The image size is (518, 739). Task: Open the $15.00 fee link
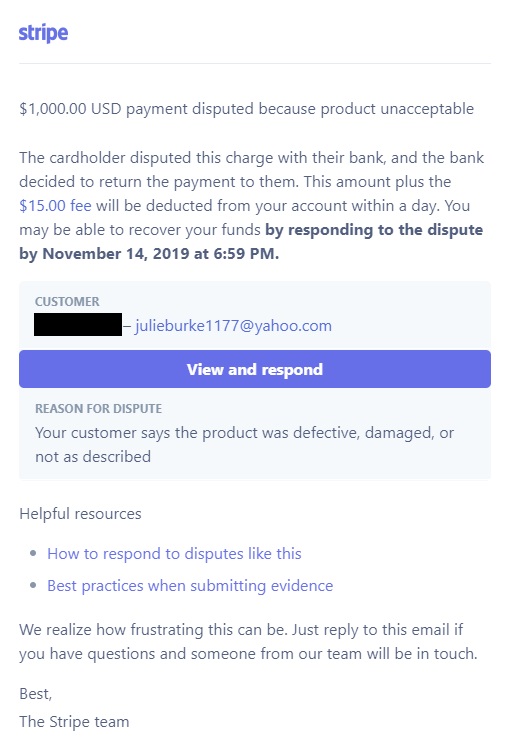pos(56,206)
